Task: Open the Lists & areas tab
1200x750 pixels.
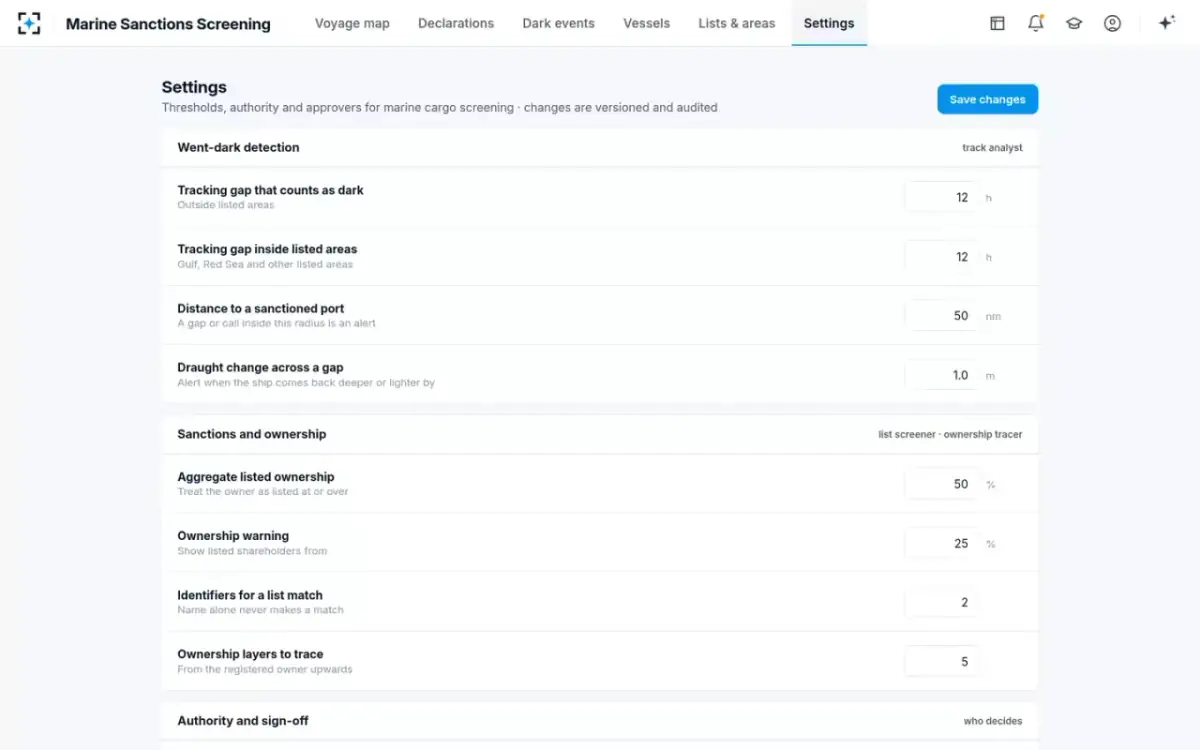Action: (737, 23)
